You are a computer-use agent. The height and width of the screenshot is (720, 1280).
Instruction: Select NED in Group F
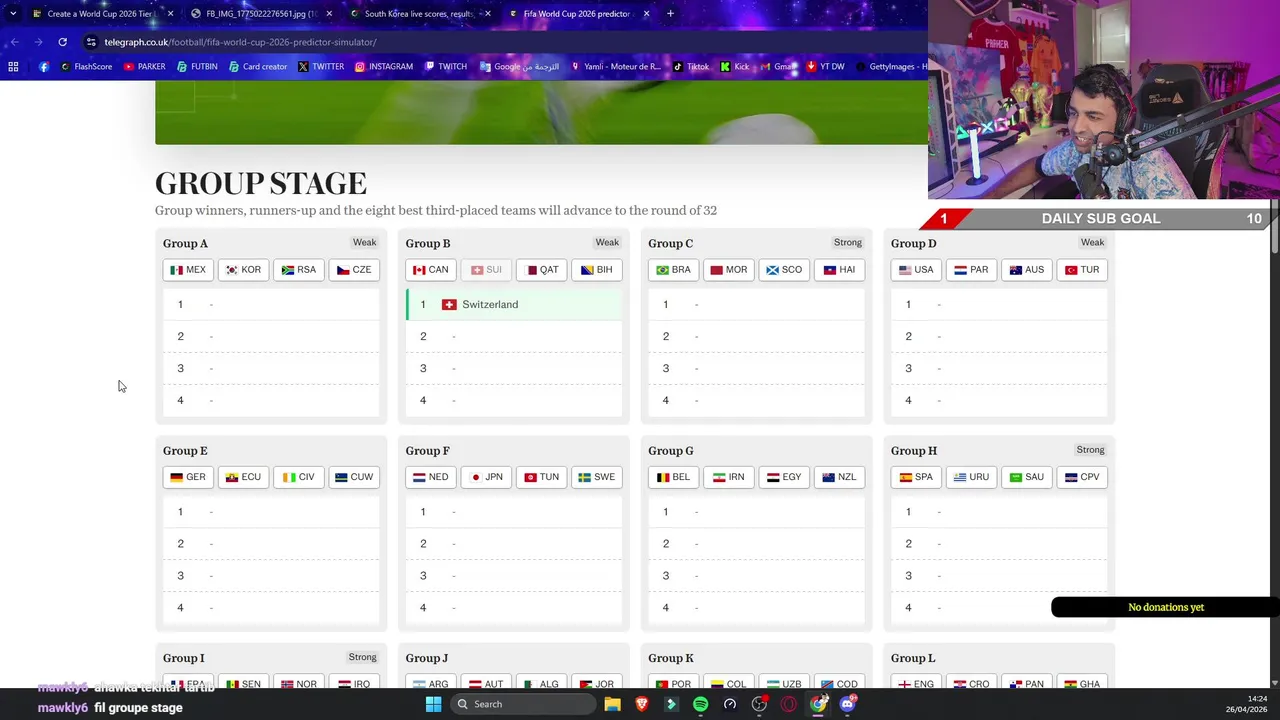(431, 477)
